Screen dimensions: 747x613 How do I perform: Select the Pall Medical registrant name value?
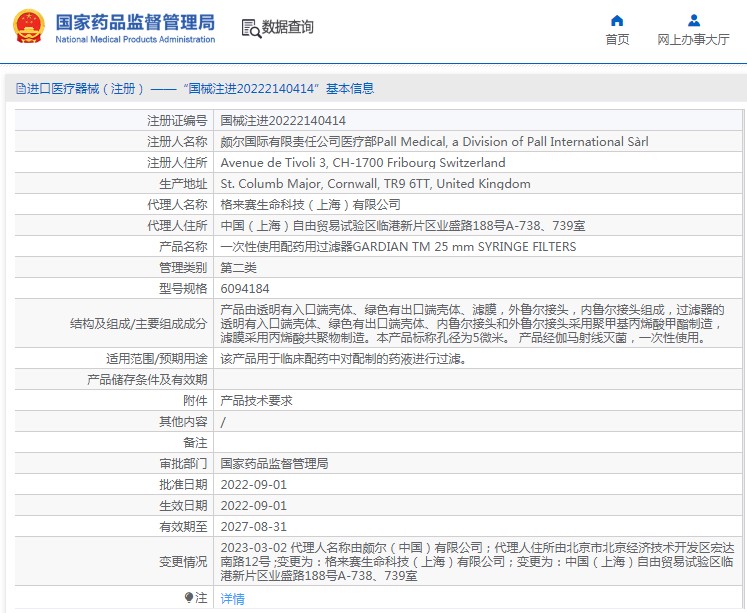pos(434,141)
